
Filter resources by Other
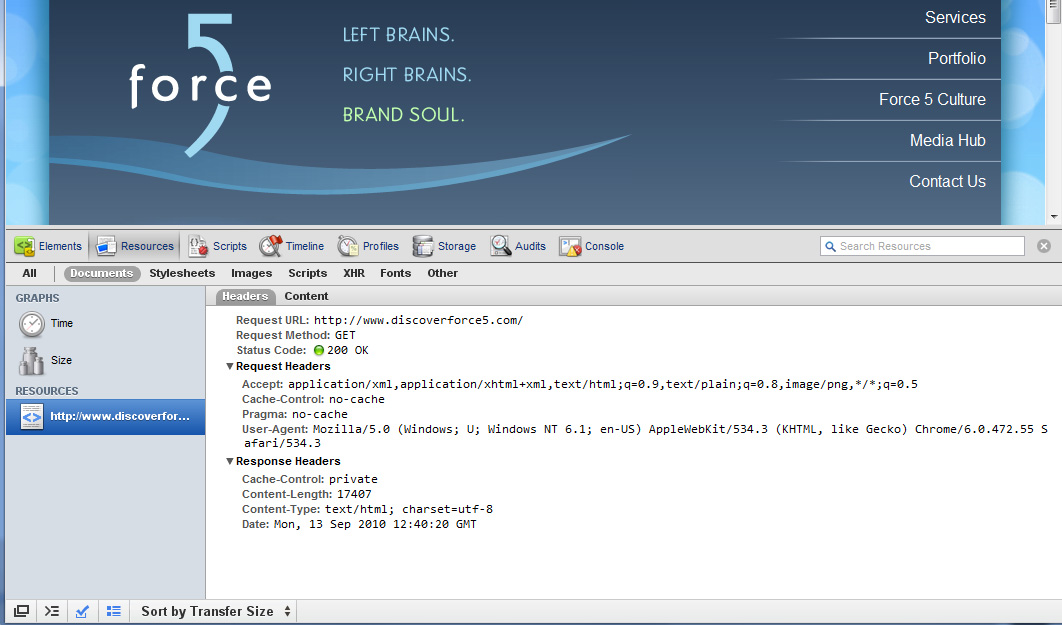442,274
